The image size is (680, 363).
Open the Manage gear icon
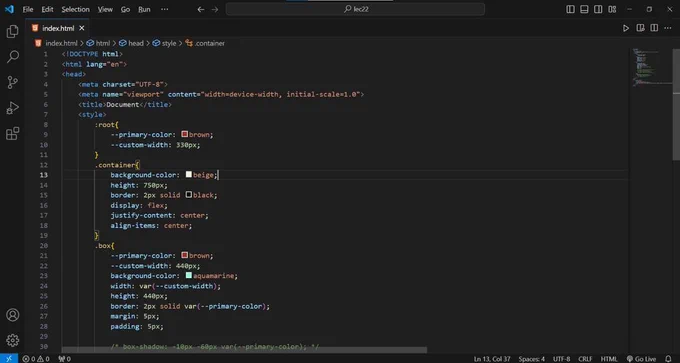point(13,340)
